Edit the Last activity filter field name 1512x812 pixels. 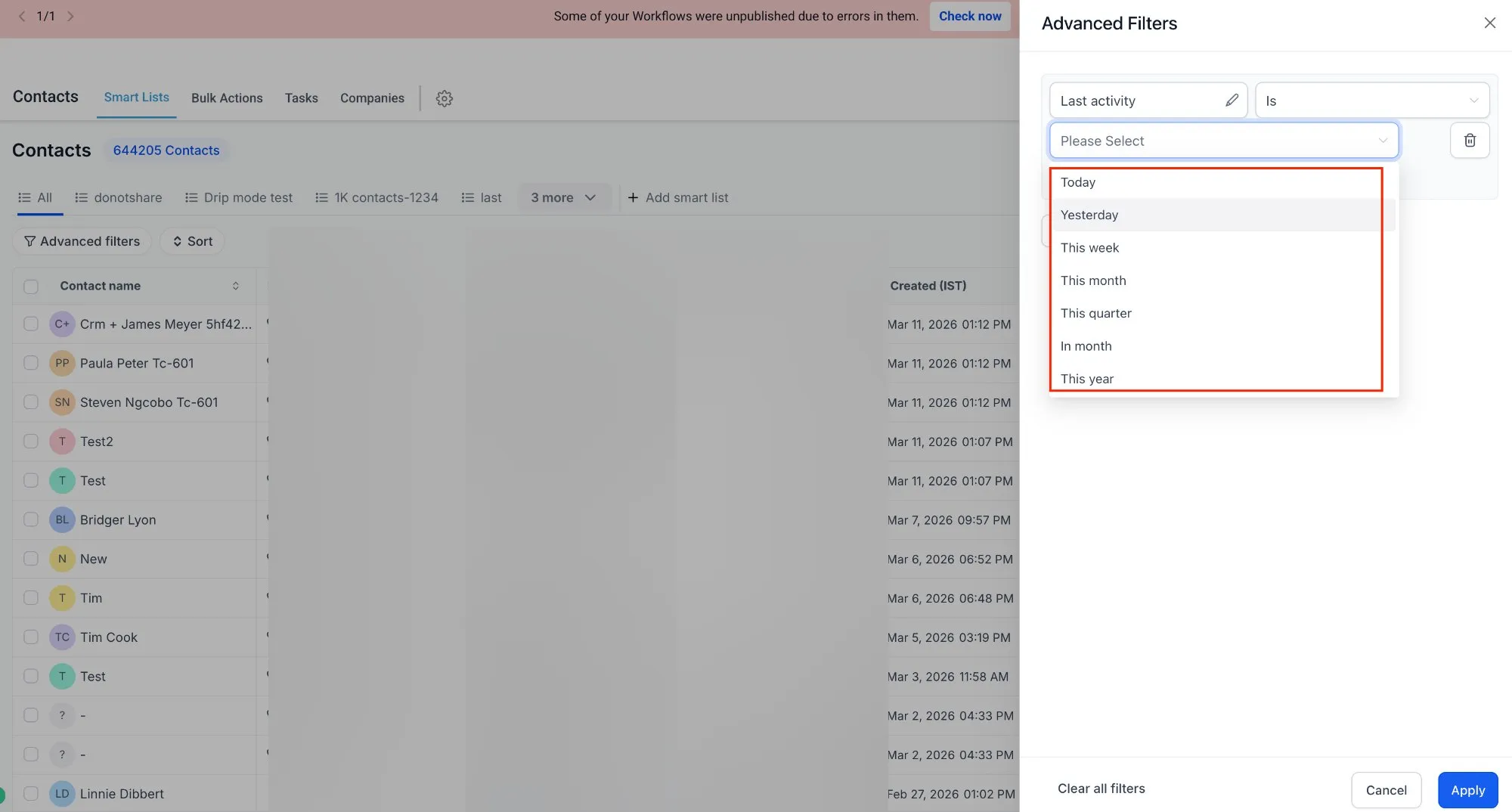point(1232,100)
